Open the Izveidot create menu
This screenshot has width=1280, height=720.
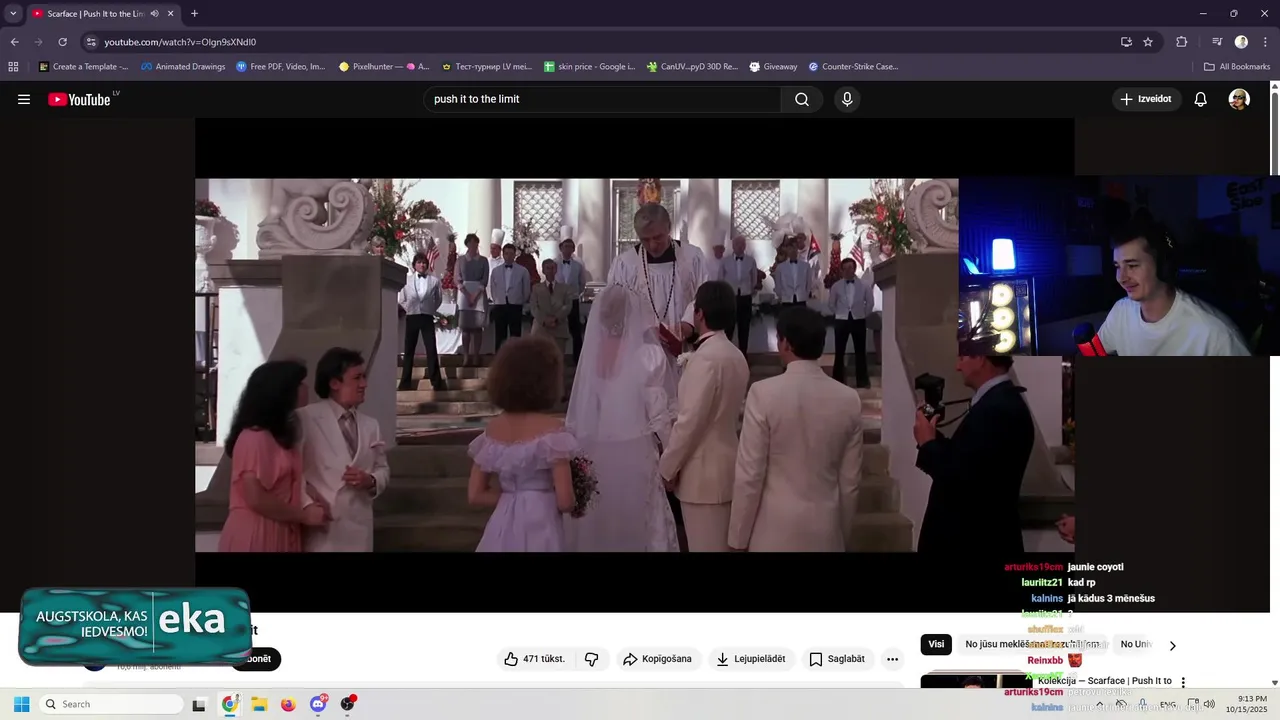point(1146,99)
